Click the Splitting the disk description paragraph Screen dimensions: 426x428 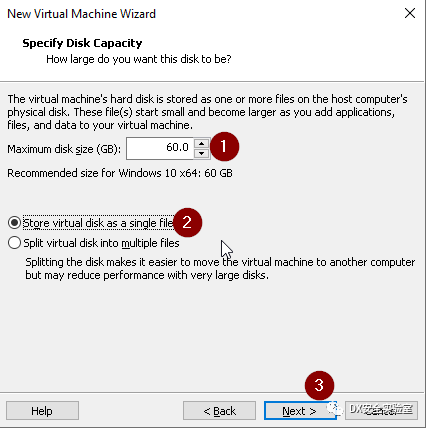(x=220, y=269)
